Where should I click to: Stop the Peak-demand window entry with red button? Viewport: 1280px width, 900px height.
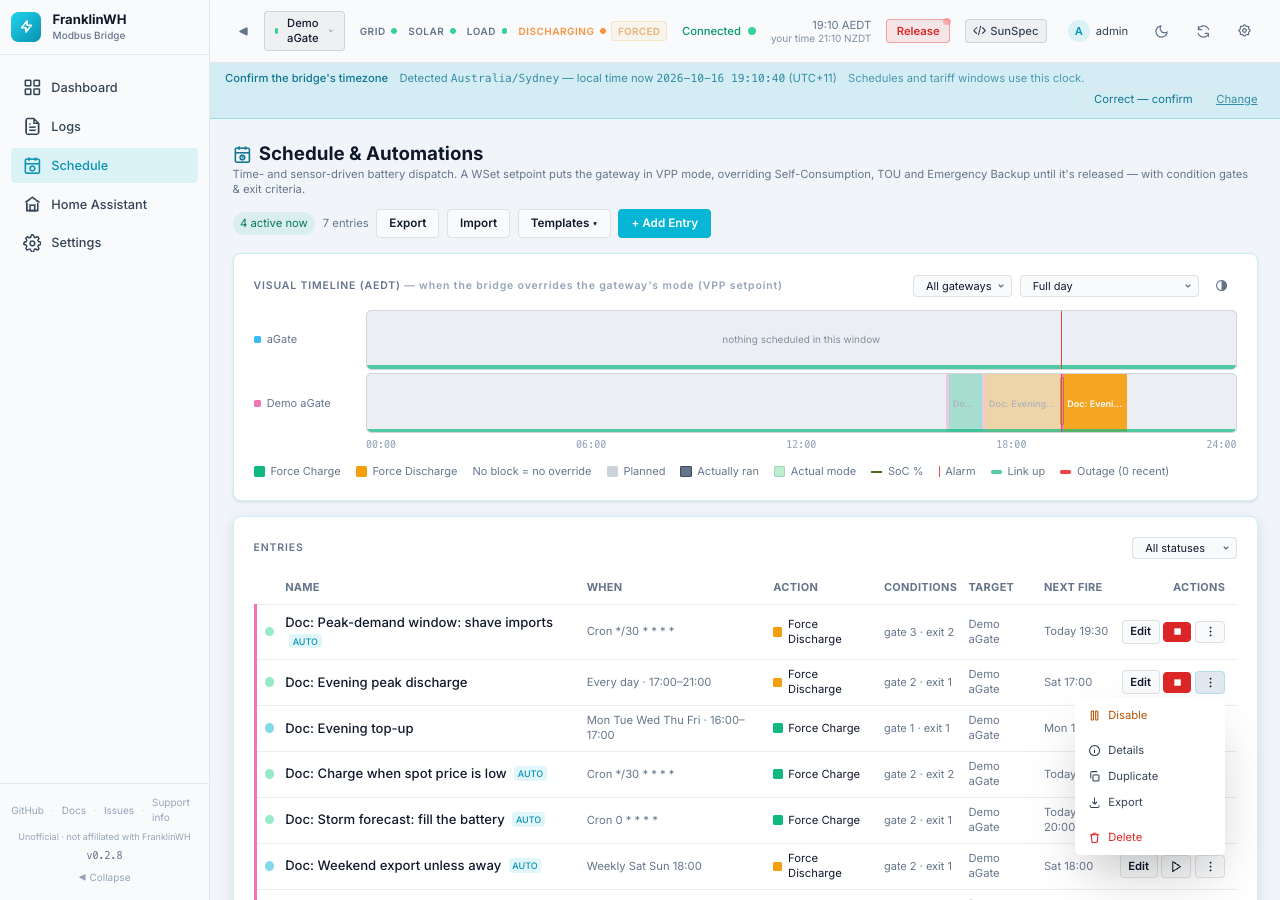tap(1177, 632)
